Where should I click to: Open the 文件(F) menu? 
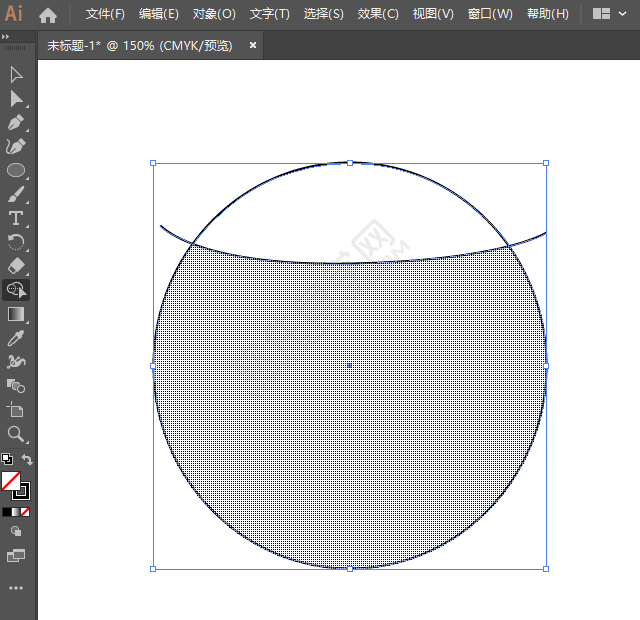[105, 14]
